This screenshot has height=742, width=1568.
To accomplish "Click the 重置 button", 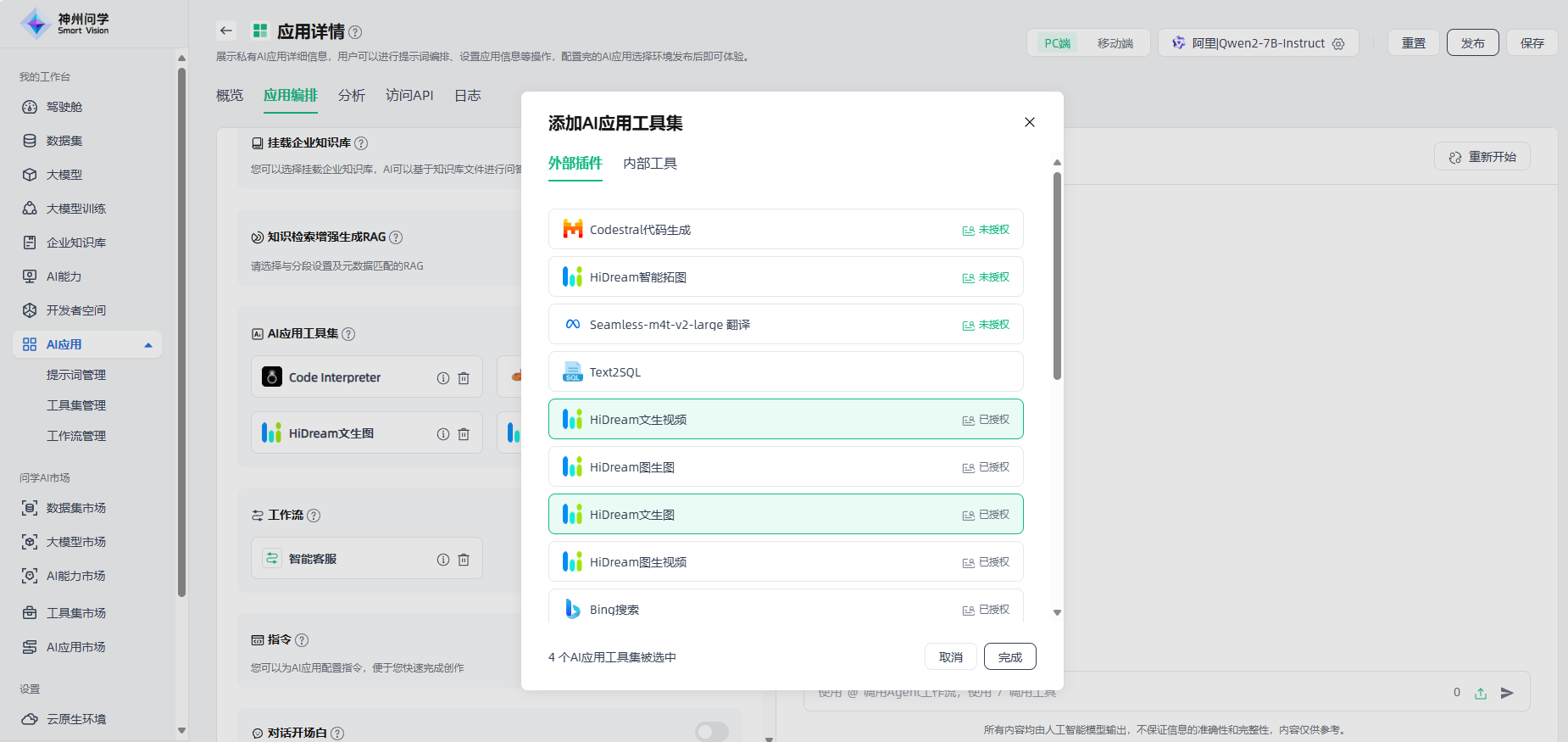I will pos(1414,43).
